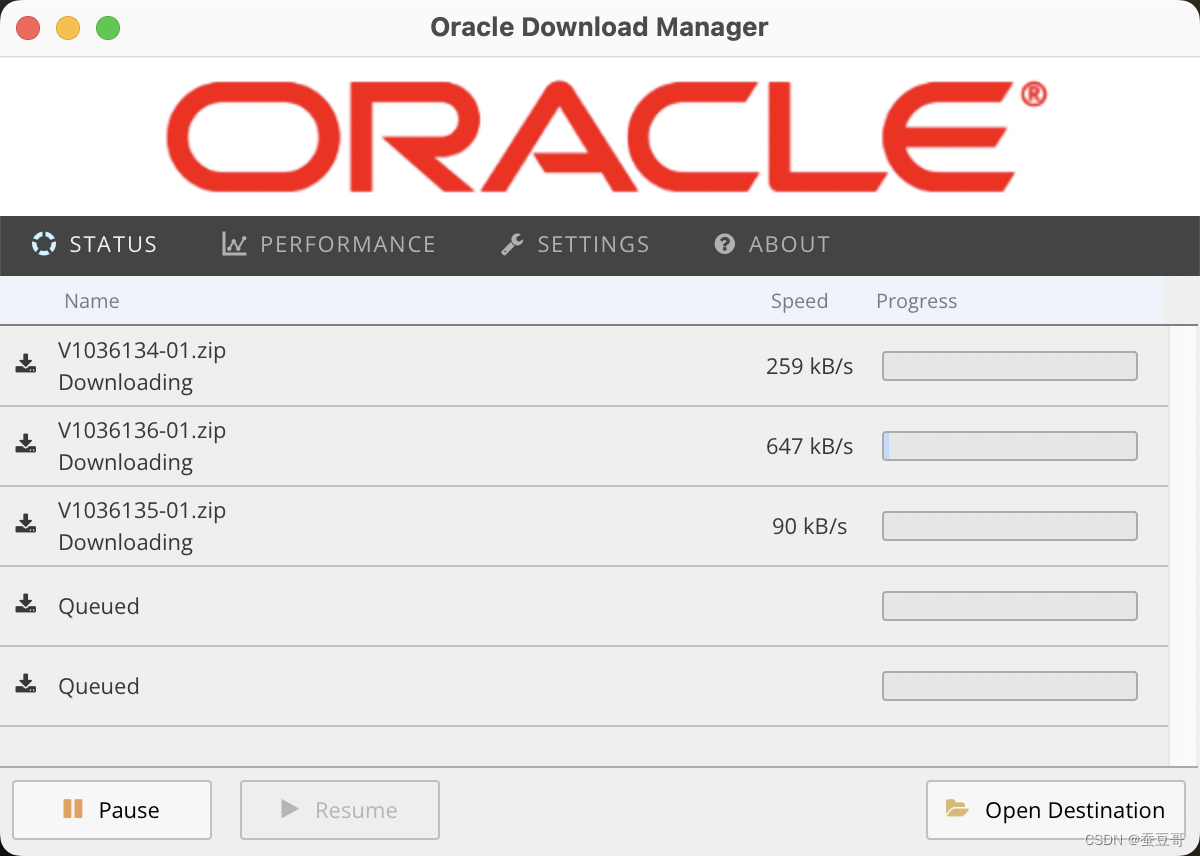
Task: Click the SETTINGS wrench icon
Action: pos(512,244)
